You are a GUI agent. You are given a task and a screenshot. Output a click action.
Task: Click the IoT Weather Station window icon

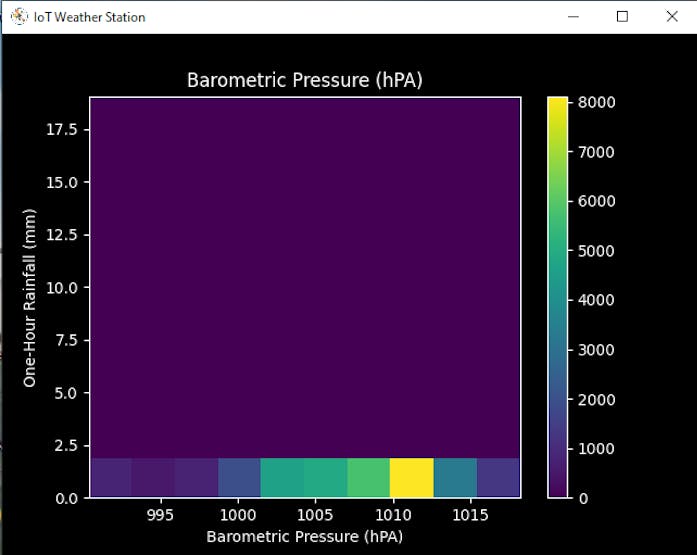tap(18, 17)
